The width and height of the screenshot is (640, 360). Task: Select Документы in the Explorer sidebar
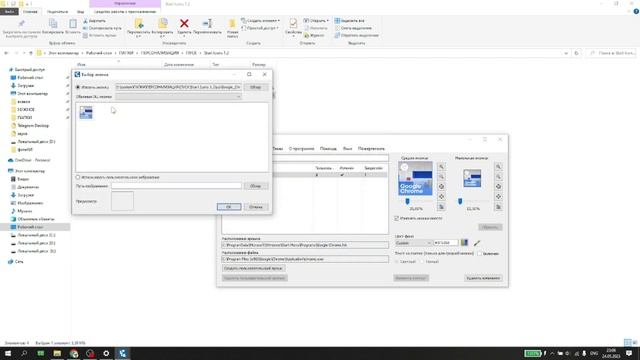click(28, 187)
